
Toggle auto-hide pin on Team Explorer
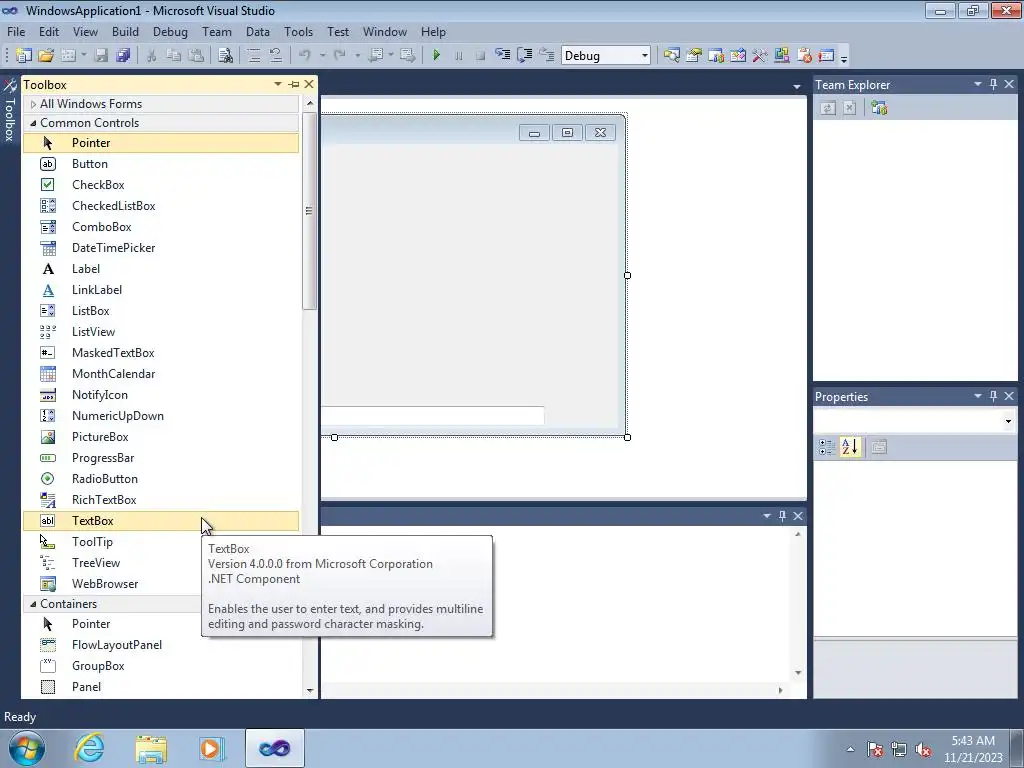click(x=993, y=84)
